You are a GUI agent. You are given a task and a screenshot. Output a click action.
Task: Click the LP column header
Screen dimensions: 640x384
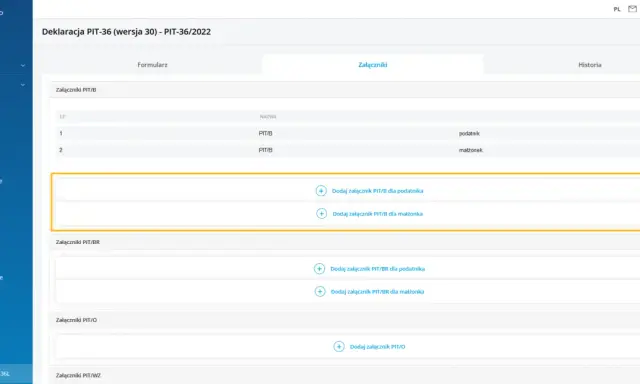(62, 117)
